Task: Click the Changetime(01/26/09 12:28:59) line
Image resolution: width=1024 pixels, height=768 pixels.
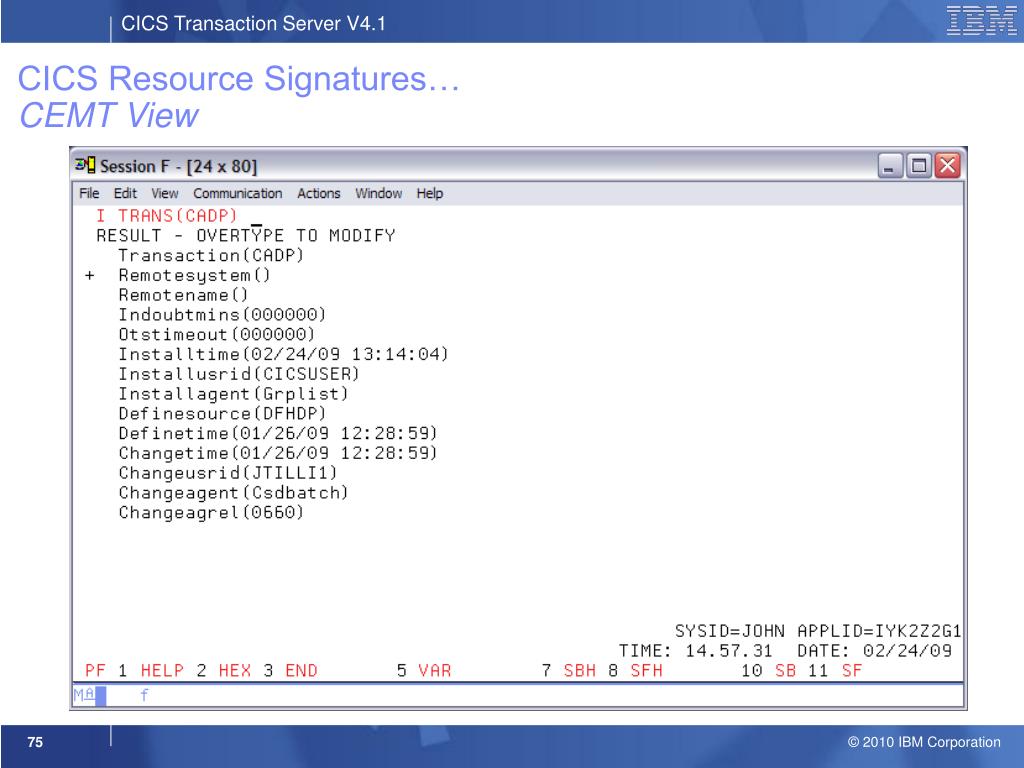Action: [x=278, y=453]
